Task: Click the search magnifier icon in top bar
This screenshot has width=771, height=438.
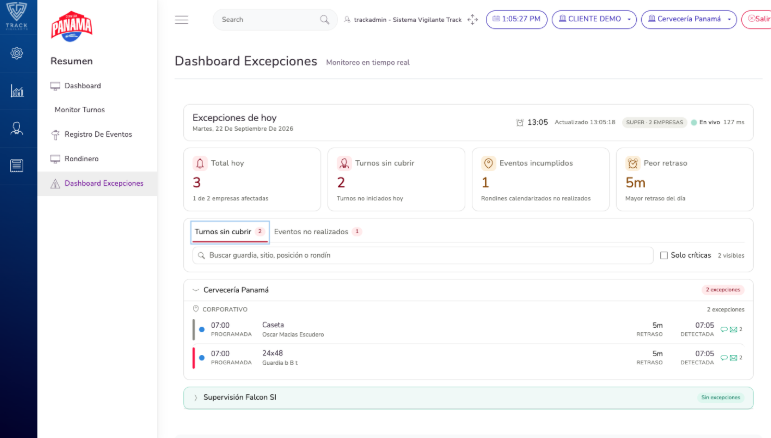Action: [x=325, y=20]
